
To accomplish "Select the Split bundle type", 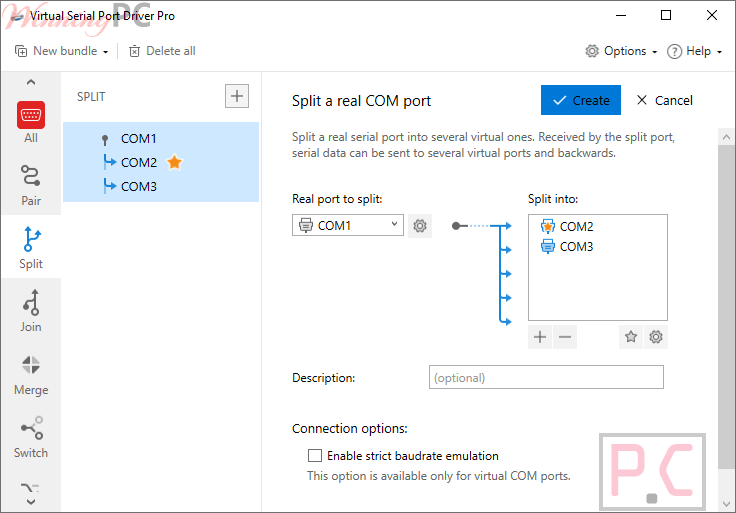I will click(x=31, y=248).
